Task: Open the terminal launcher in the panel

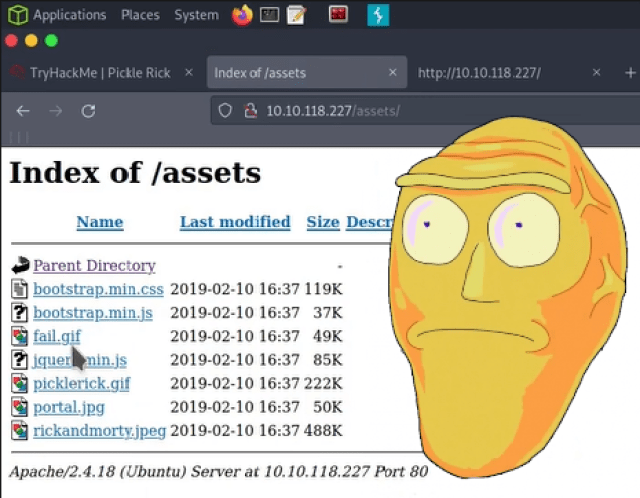Action: (269, 15)
